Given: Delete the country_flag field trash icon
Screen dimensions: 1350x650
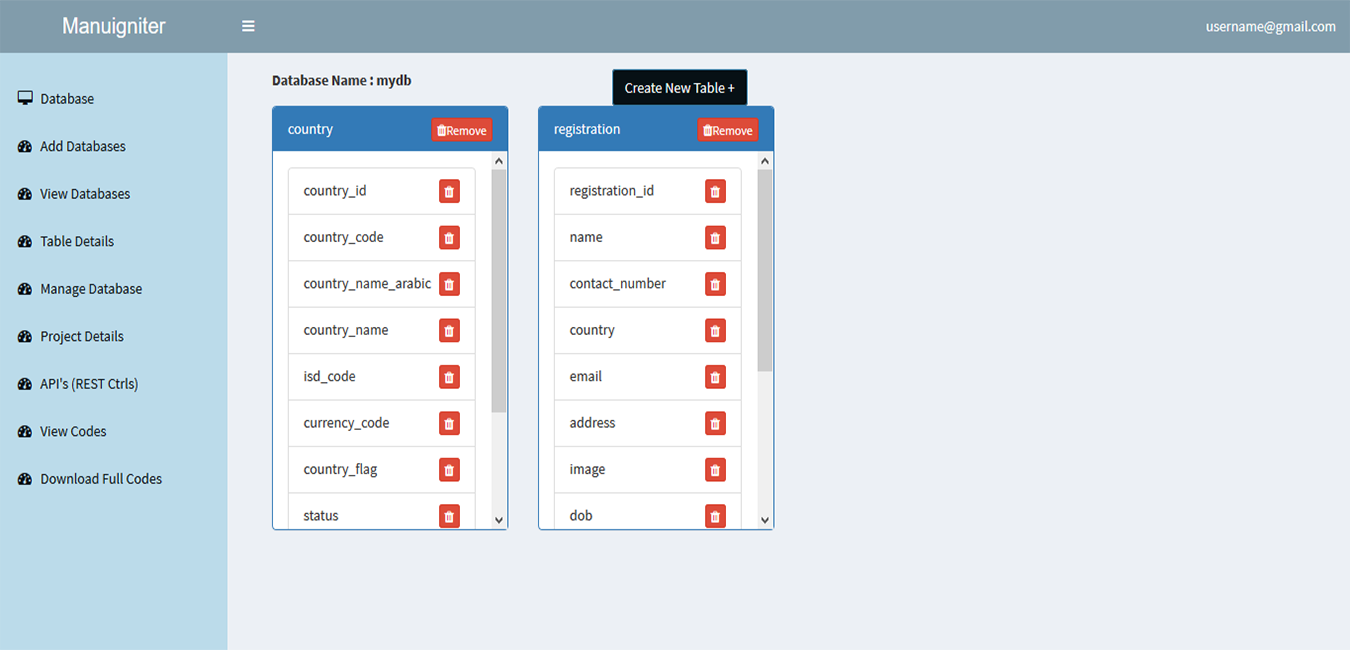Looking at the screenshot, I should [449, 470].
